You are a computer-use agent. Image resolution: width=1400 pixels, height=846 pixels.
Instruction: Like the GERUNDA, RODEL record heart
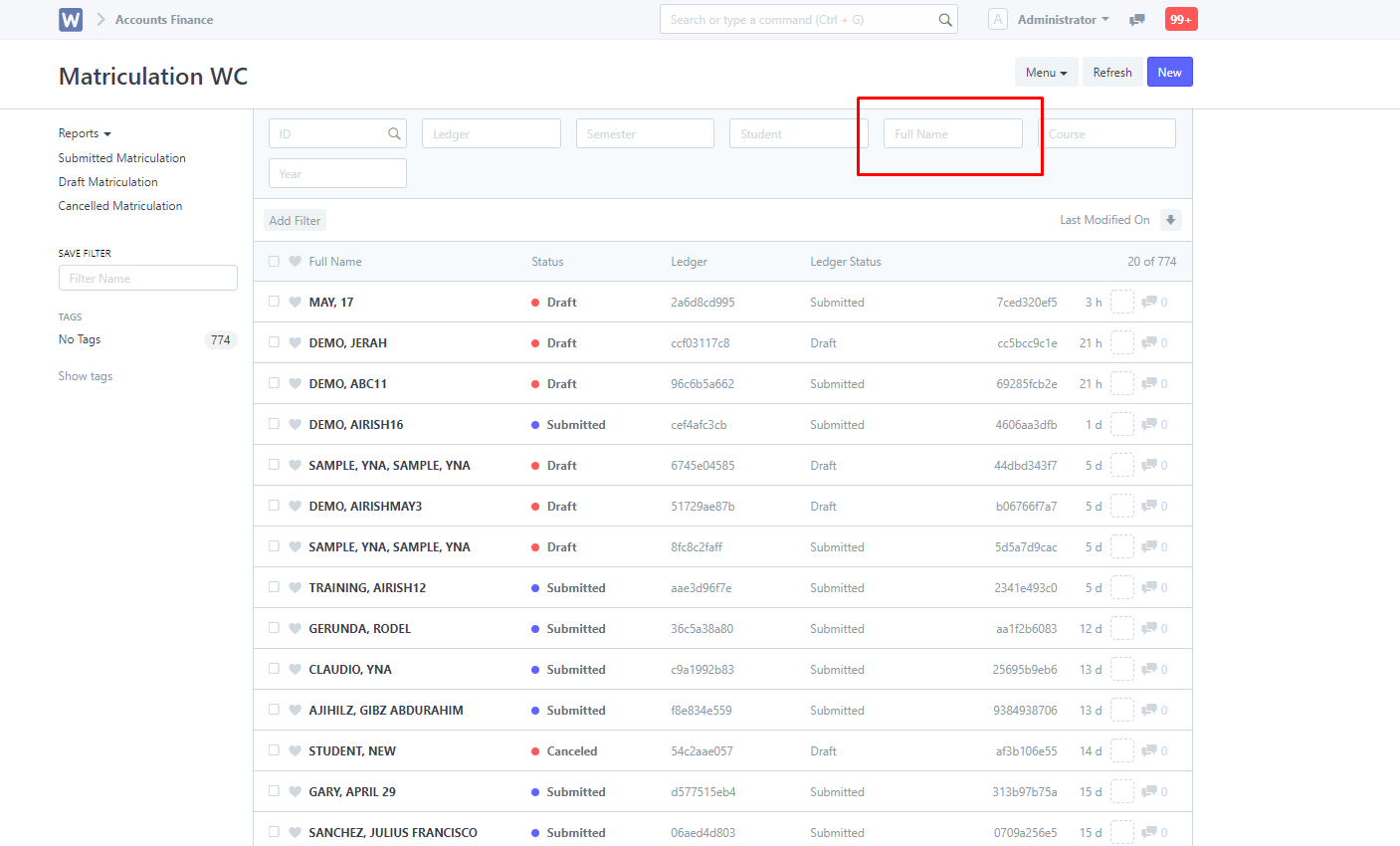pyautogui.click(x=295, y=628)
